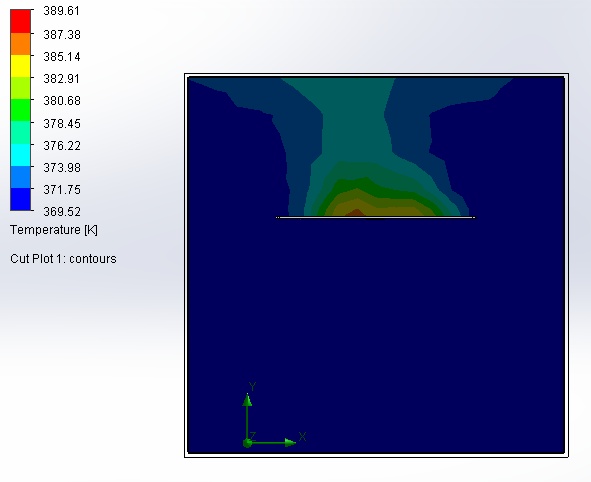Image resolution: width=591 pixels, height=482 pixels.
Task: Select the legend value 387.38
Action: pos(62,35)
